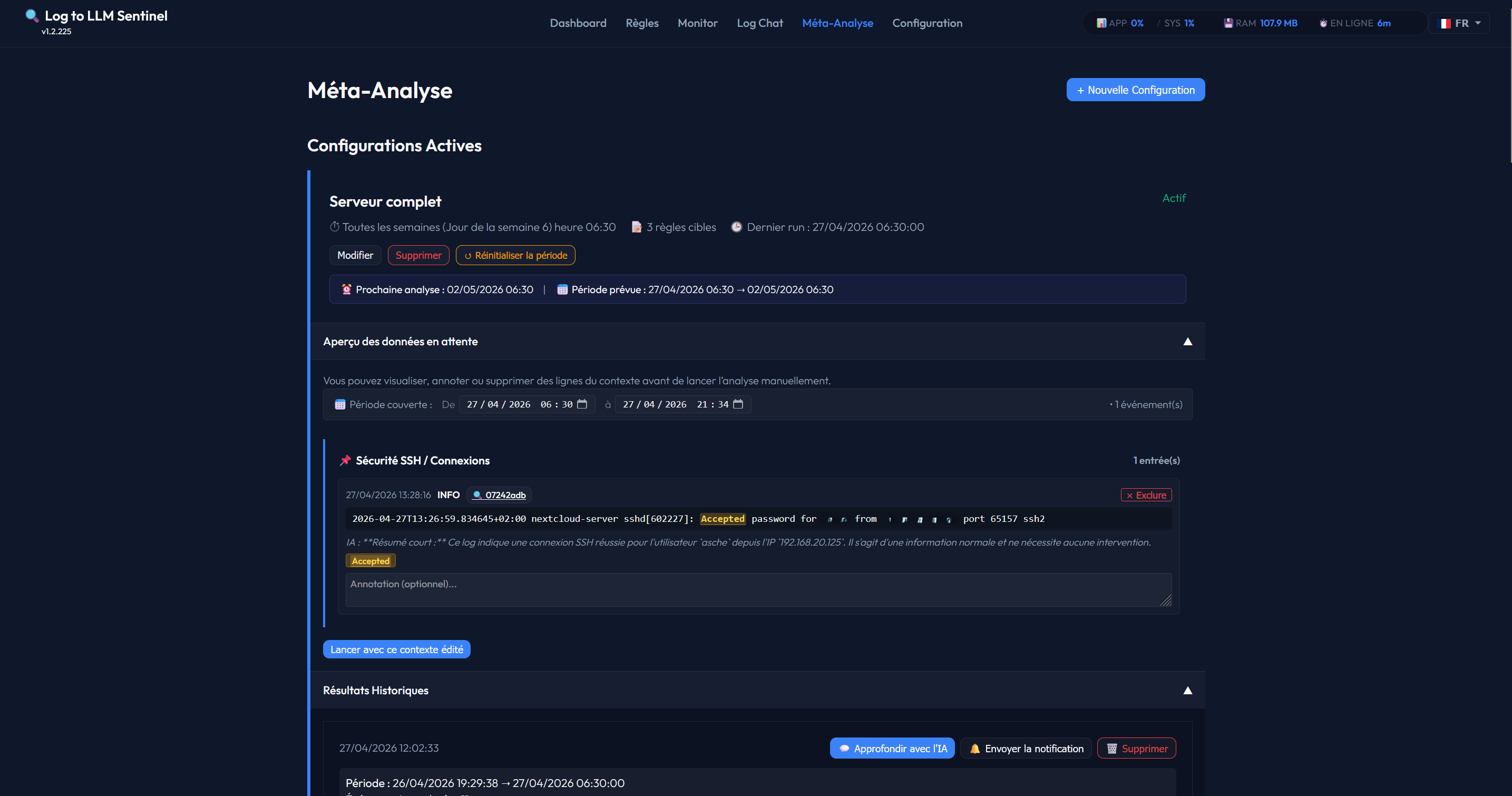Delete the Serveur complet configuration
Screen dimensions: 1512x796
418,255
